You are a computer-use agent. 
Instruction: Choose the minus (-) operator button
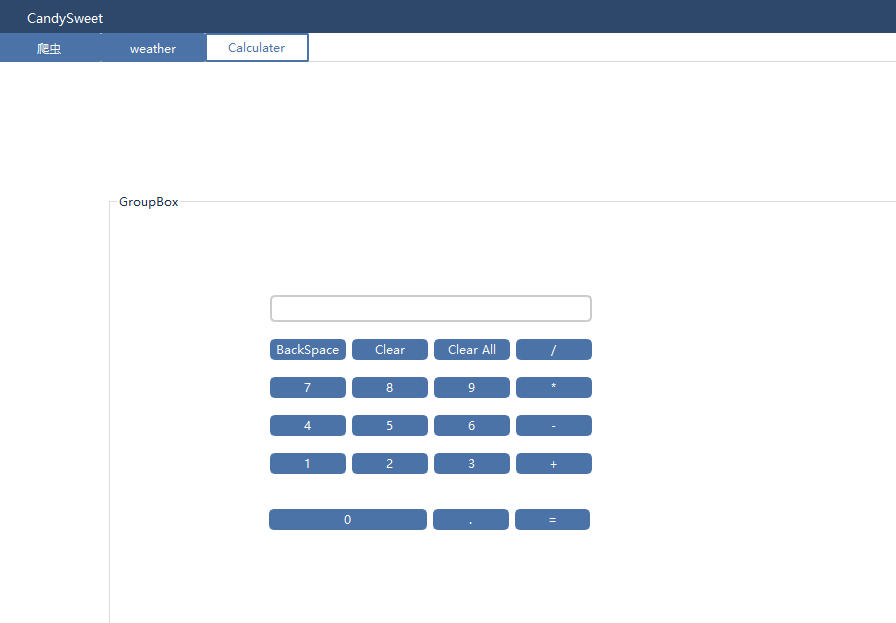554,426
